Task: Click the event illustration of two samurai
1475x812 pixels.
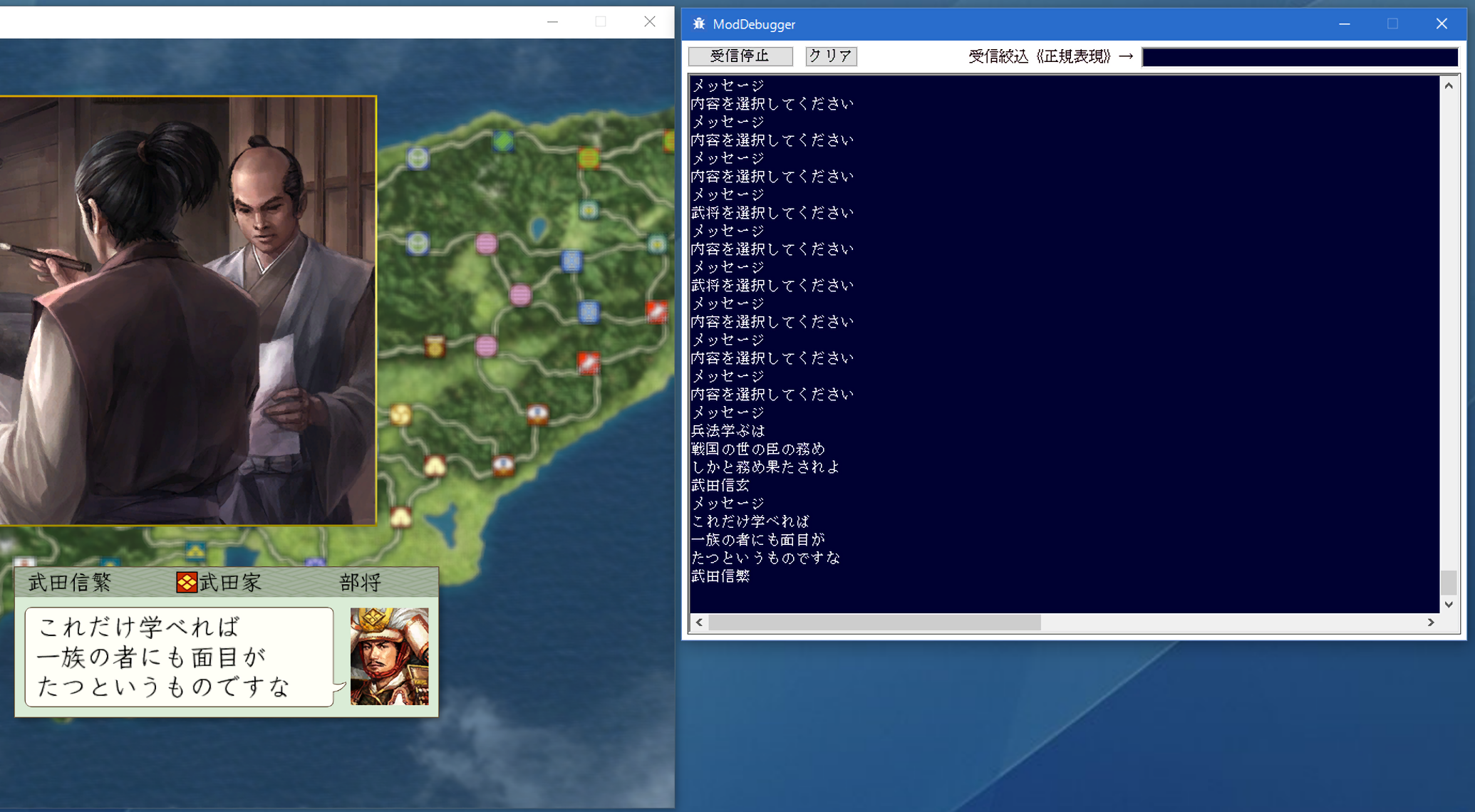Action: point(187,311)
